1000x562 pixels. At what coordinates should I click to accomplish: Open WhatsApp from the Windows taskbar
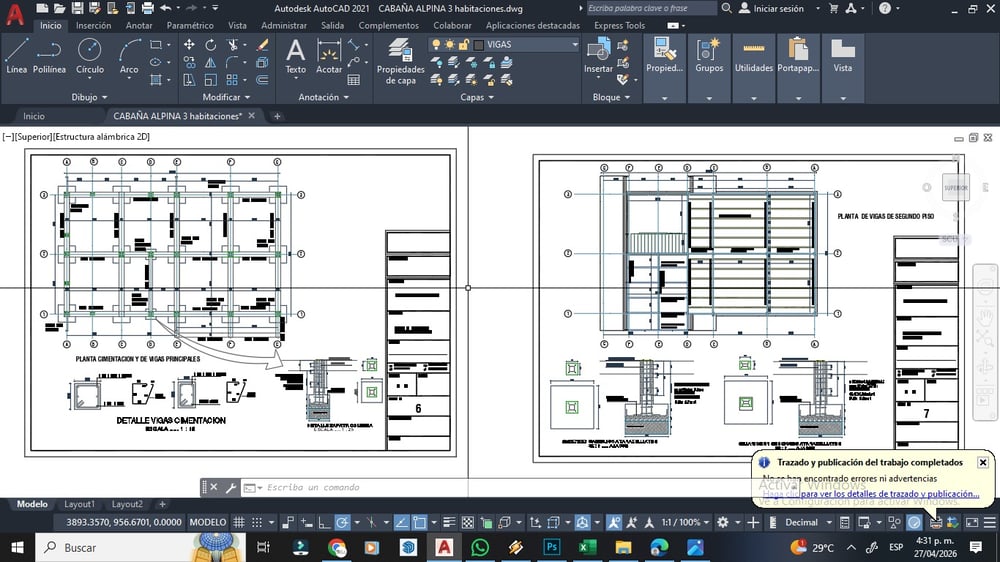[x=480, y=547]
